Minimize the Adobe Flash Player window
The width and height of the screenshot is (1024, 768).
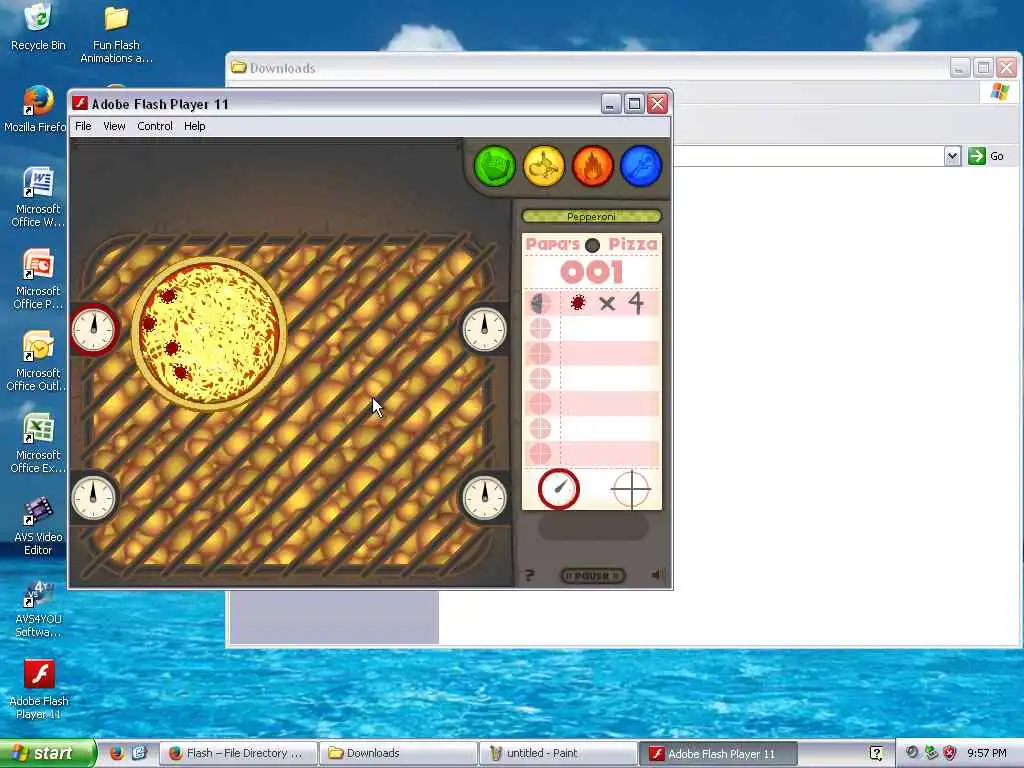pyautogui.click(x=611, y=104)
